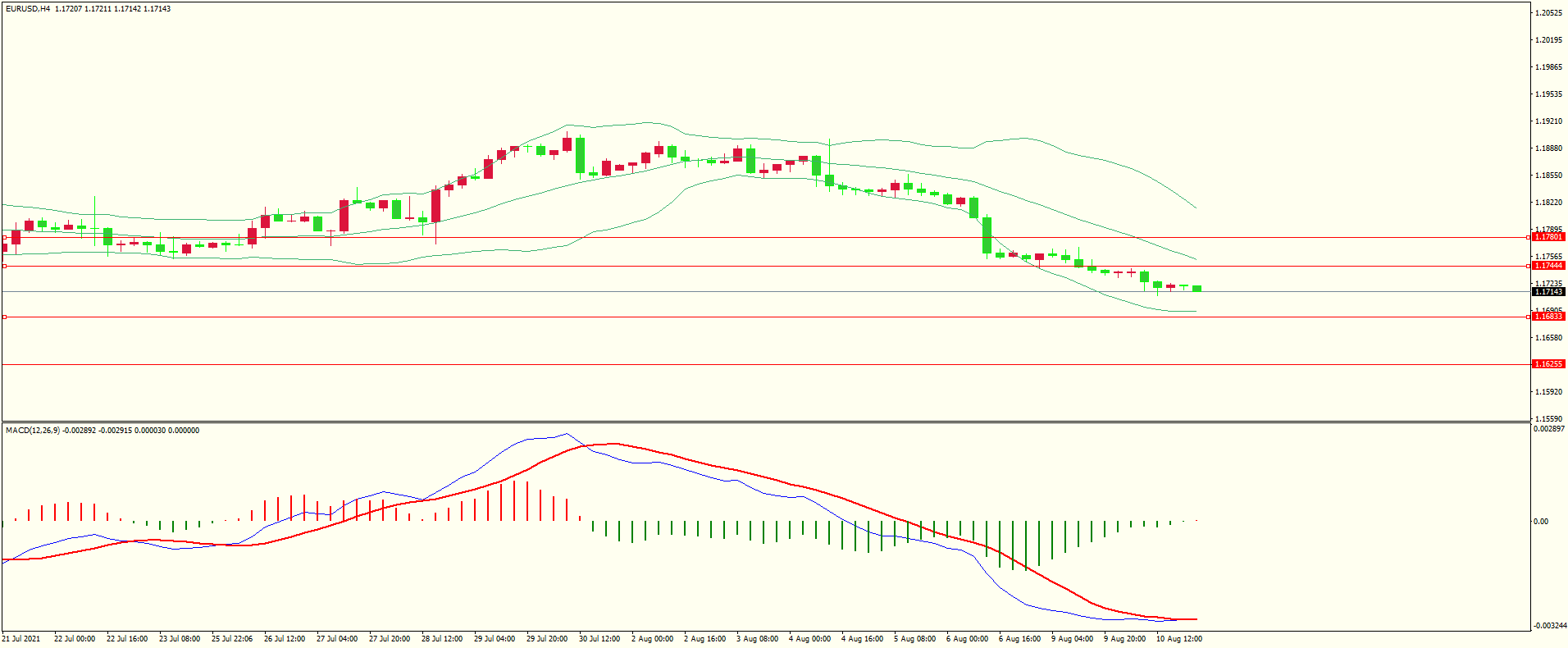This screenshot has height=648, width=1568.
Task: Select the red 1.17444 price label
Action: click(x=1548, y=266)
